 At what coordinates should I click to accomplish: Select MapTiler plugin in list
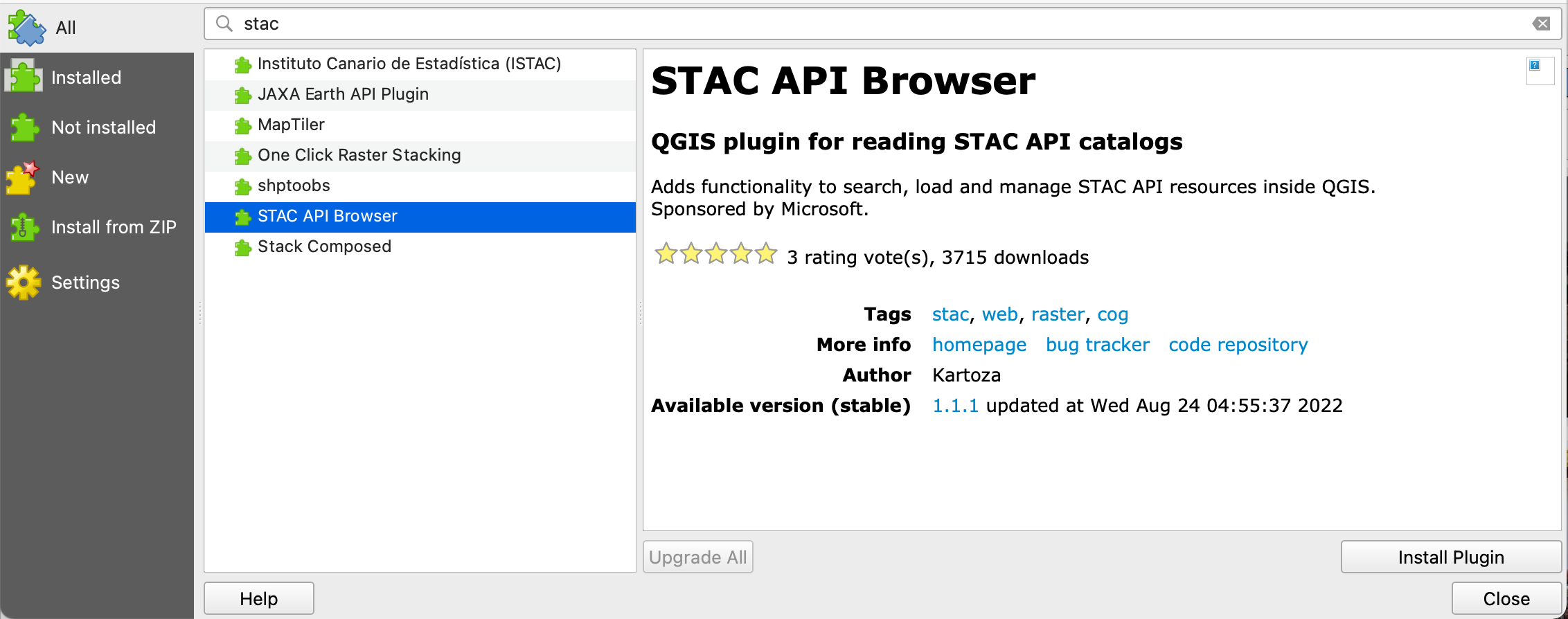click(420, 125)
